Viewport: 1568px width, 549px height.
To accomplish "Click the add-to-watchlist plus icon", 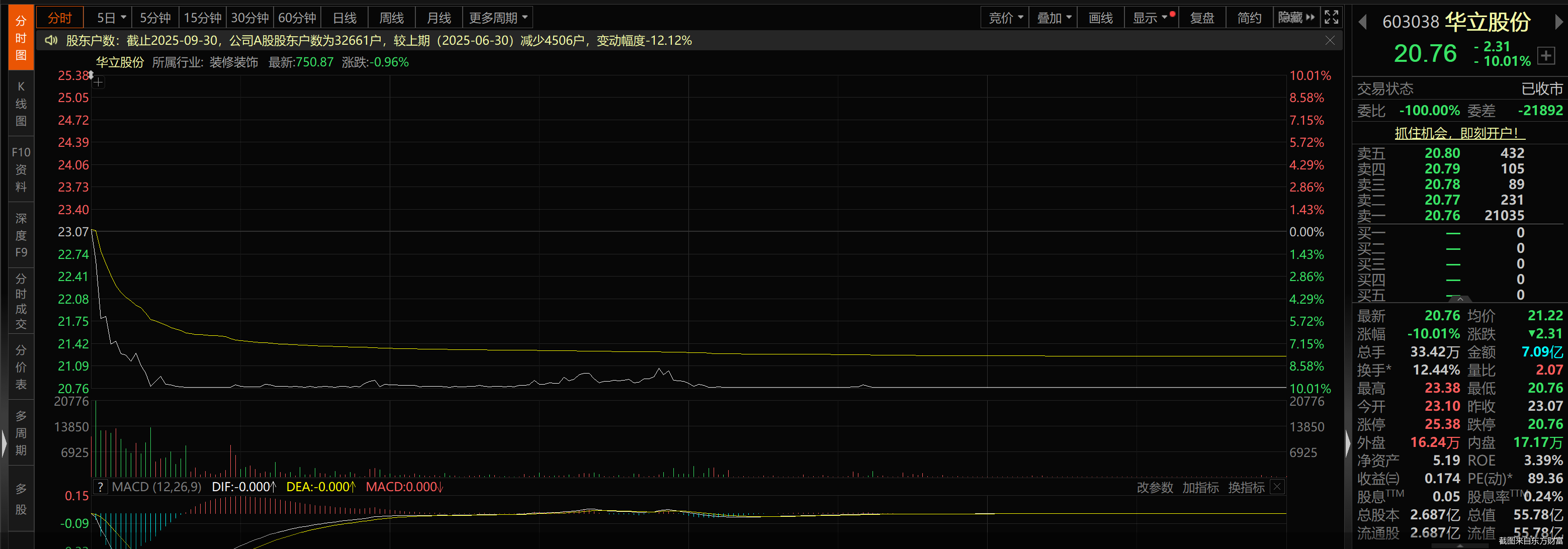I will [x=1546, y=56].
